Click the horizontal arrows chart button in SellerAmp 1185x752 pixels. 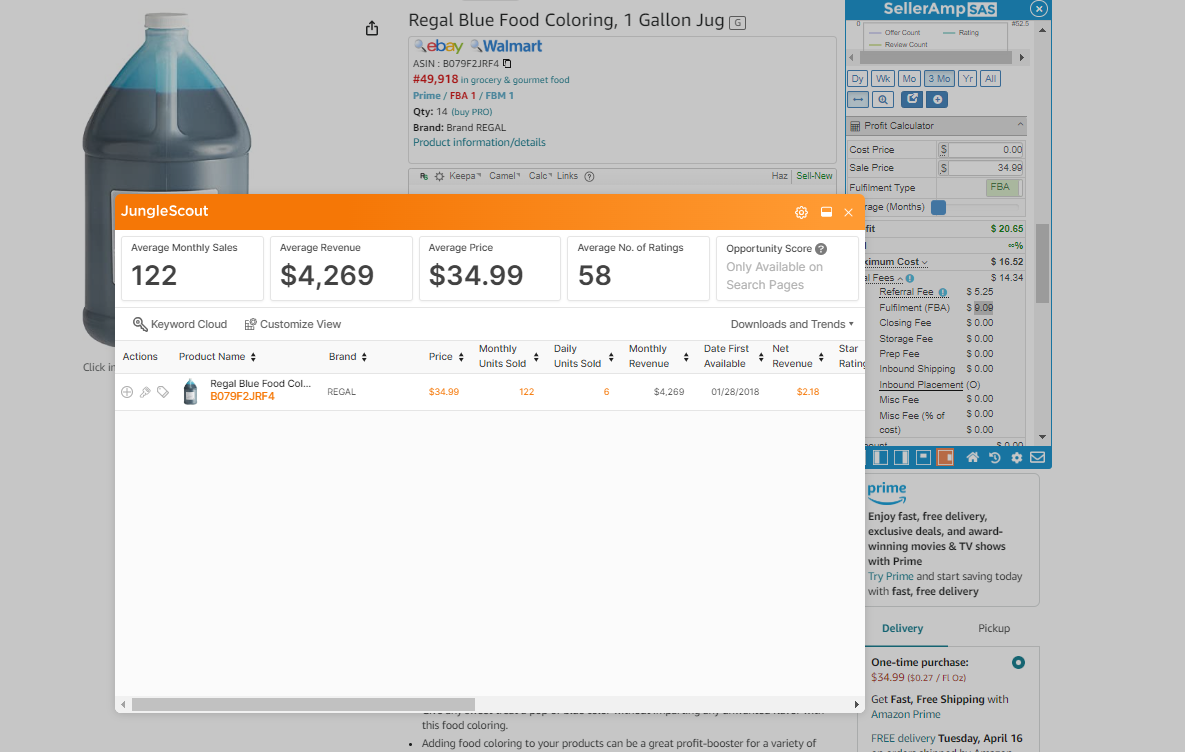click(x=858, y=100)
